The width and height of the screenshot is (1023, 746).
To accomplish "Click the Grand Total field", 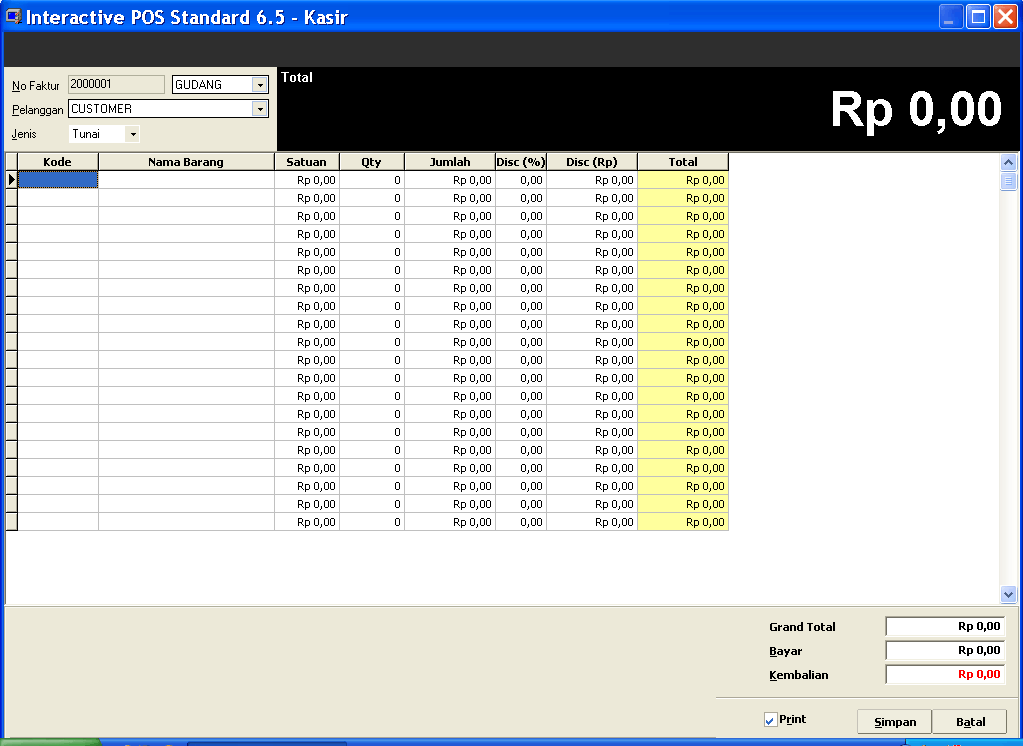I will pyautogui.click(x=945, y=627).
